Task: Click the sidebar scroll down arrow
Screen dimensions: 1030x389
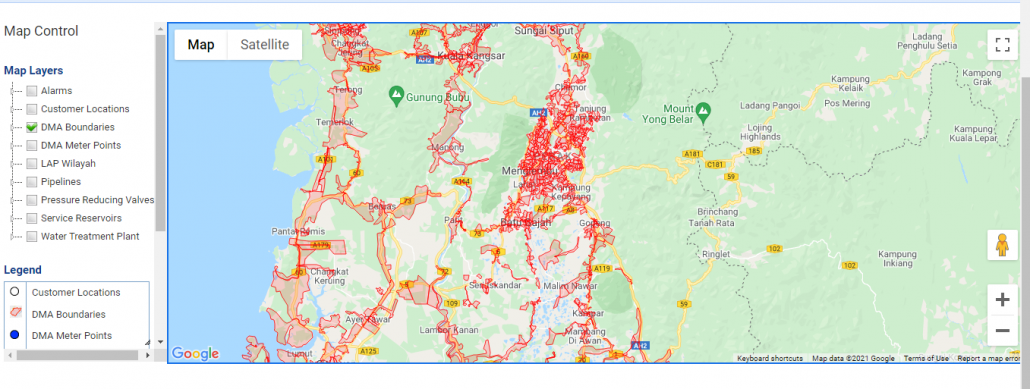Action: click(160, 342)
